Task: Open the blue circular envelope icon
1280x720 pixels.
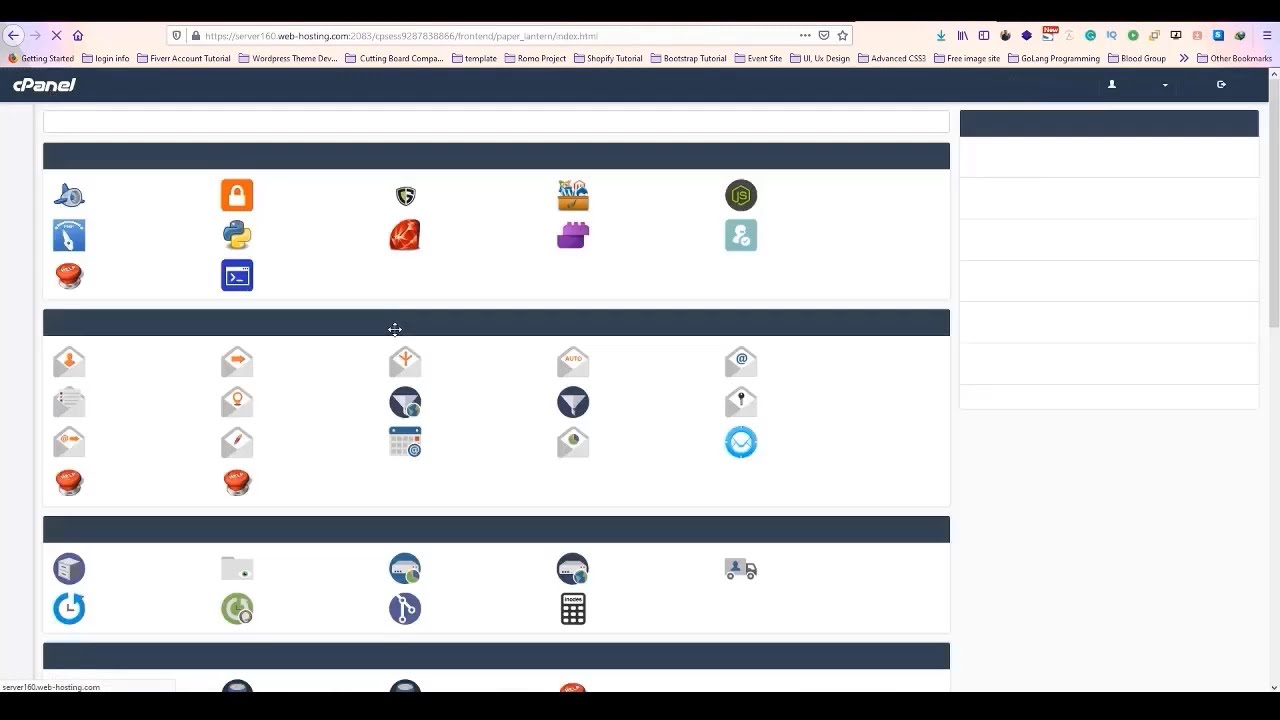Action: [x=741, y=442]
